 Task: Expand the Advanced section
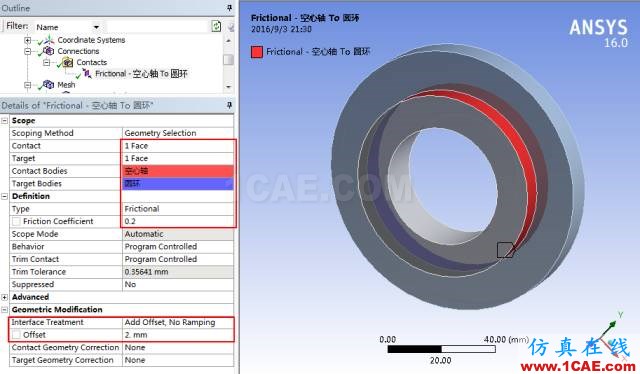point(4,297)
